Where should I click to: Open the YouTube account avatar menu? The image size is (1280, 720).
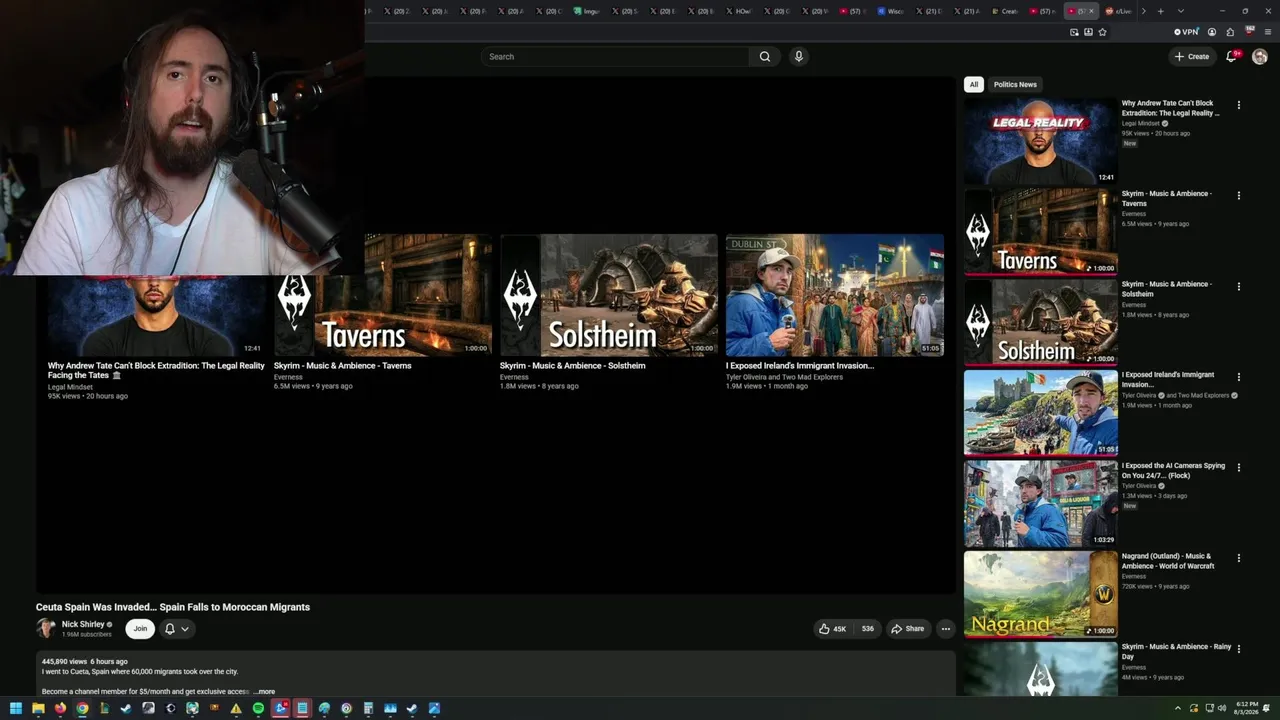pos(1260,57)
